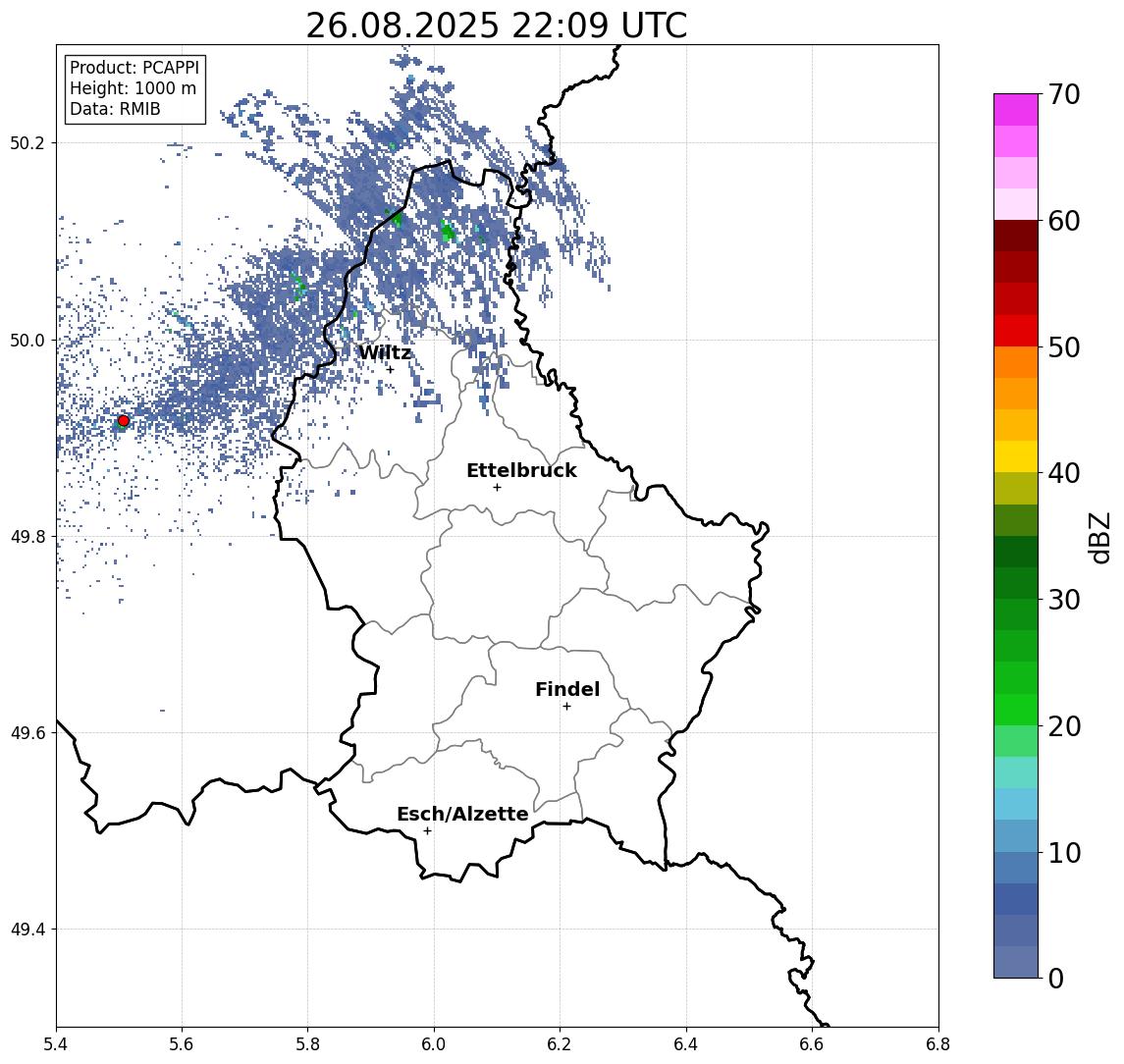Click the longitude label 6.2
Screen dimensions: 1124x1064
[560, 1044]
